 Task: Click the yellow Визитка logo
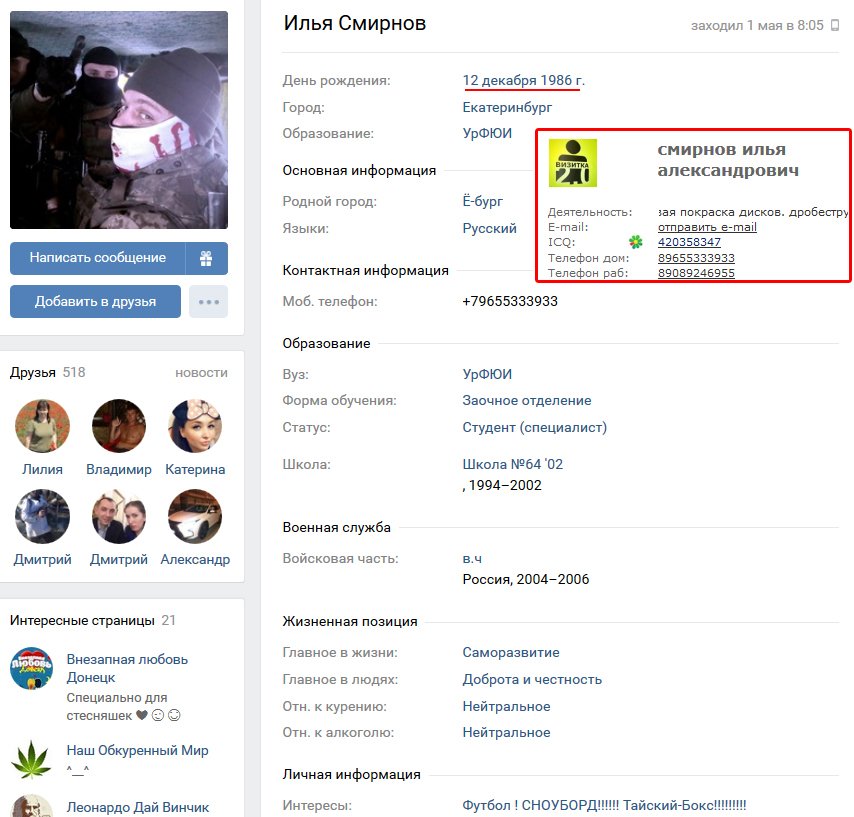[x=572, y=163]
